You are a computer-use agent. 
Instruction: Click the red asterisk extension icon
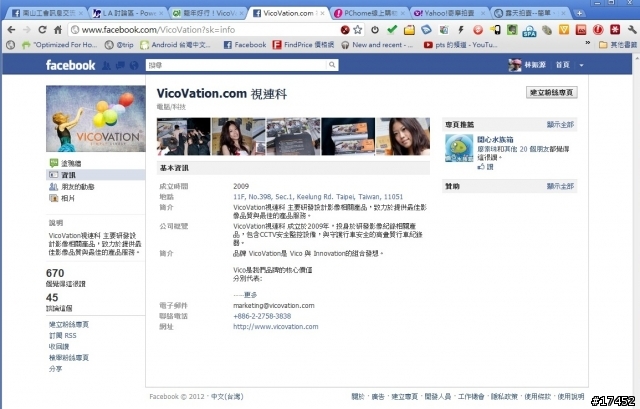tap(615, 29)
